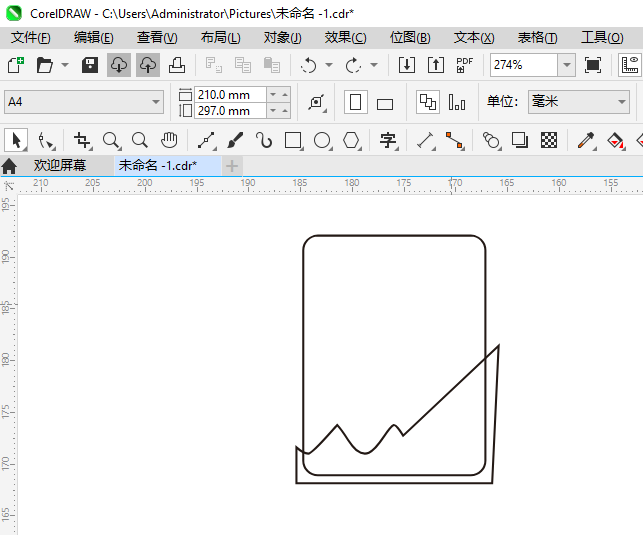643x535 pixels.
Task: Redo the last action
Action: click(x=353, y=65)
